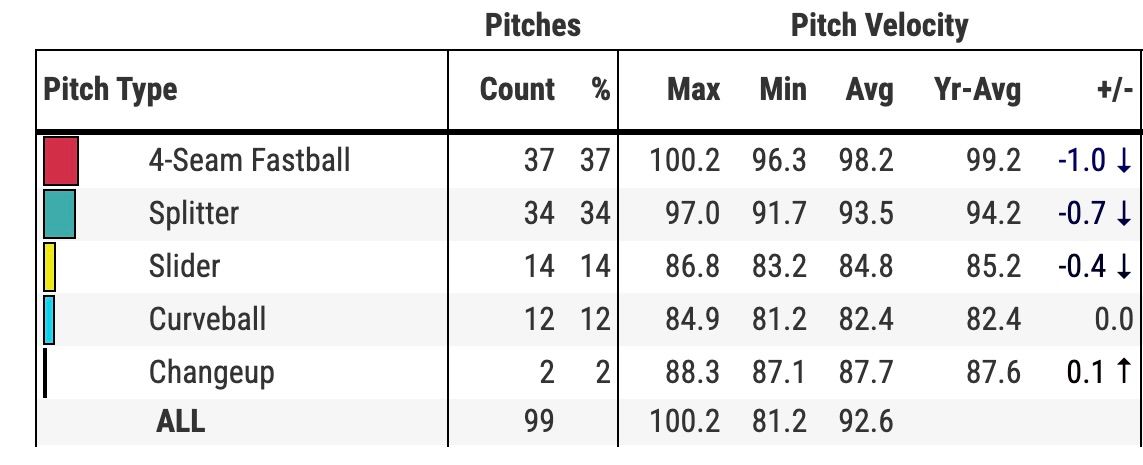
Task: Click the red 4-Seam Fastball color swatch
Action: [x=61, y=161]
